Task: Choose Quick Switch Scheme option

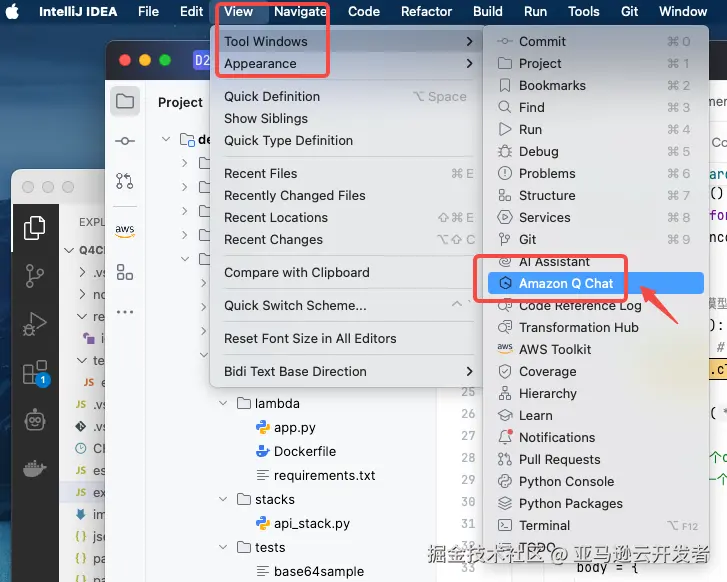Action: pos(345,306)
